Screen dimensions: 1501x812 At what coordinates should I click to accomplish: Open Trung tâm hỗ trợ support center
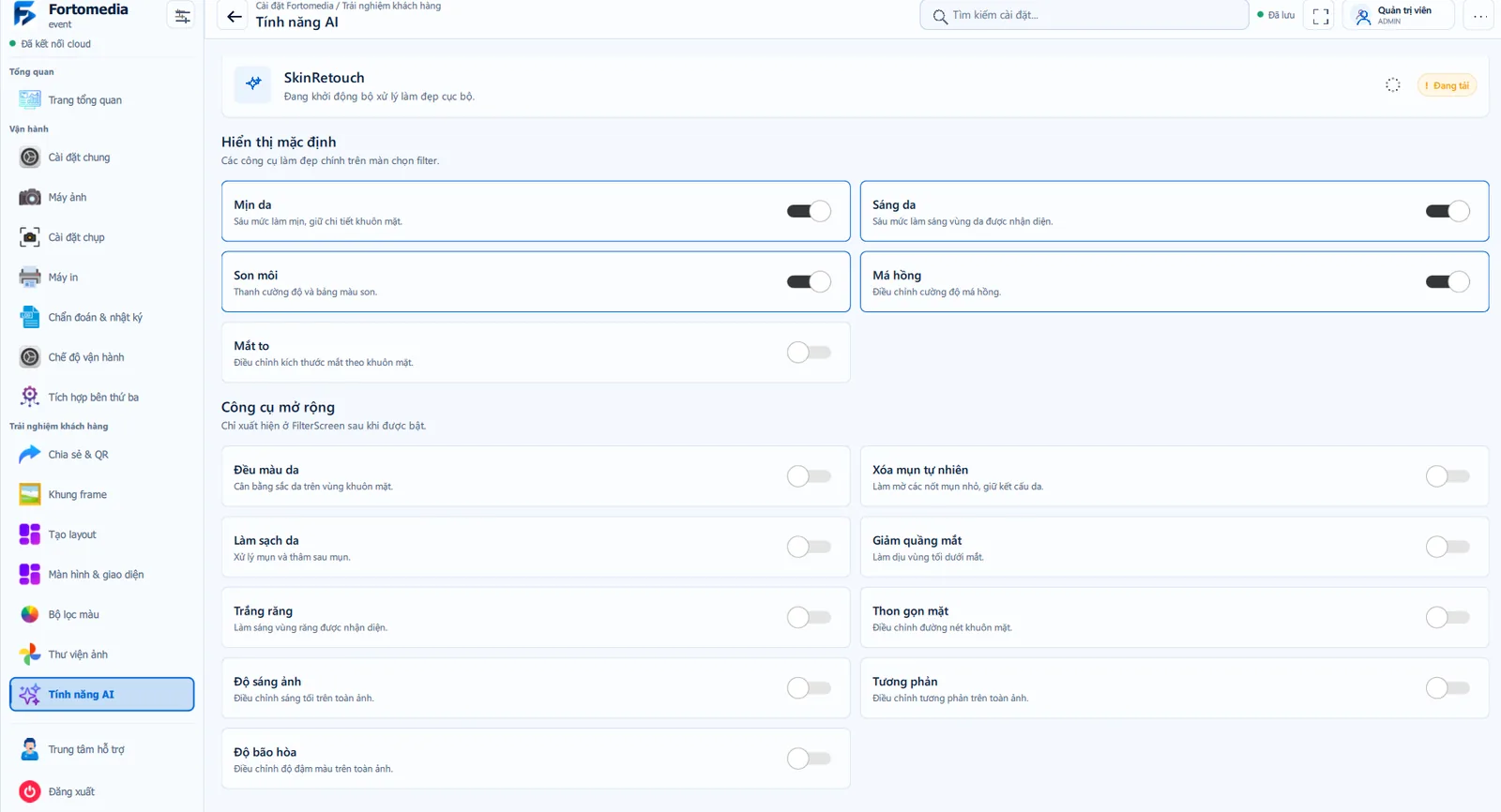point(101,750)
